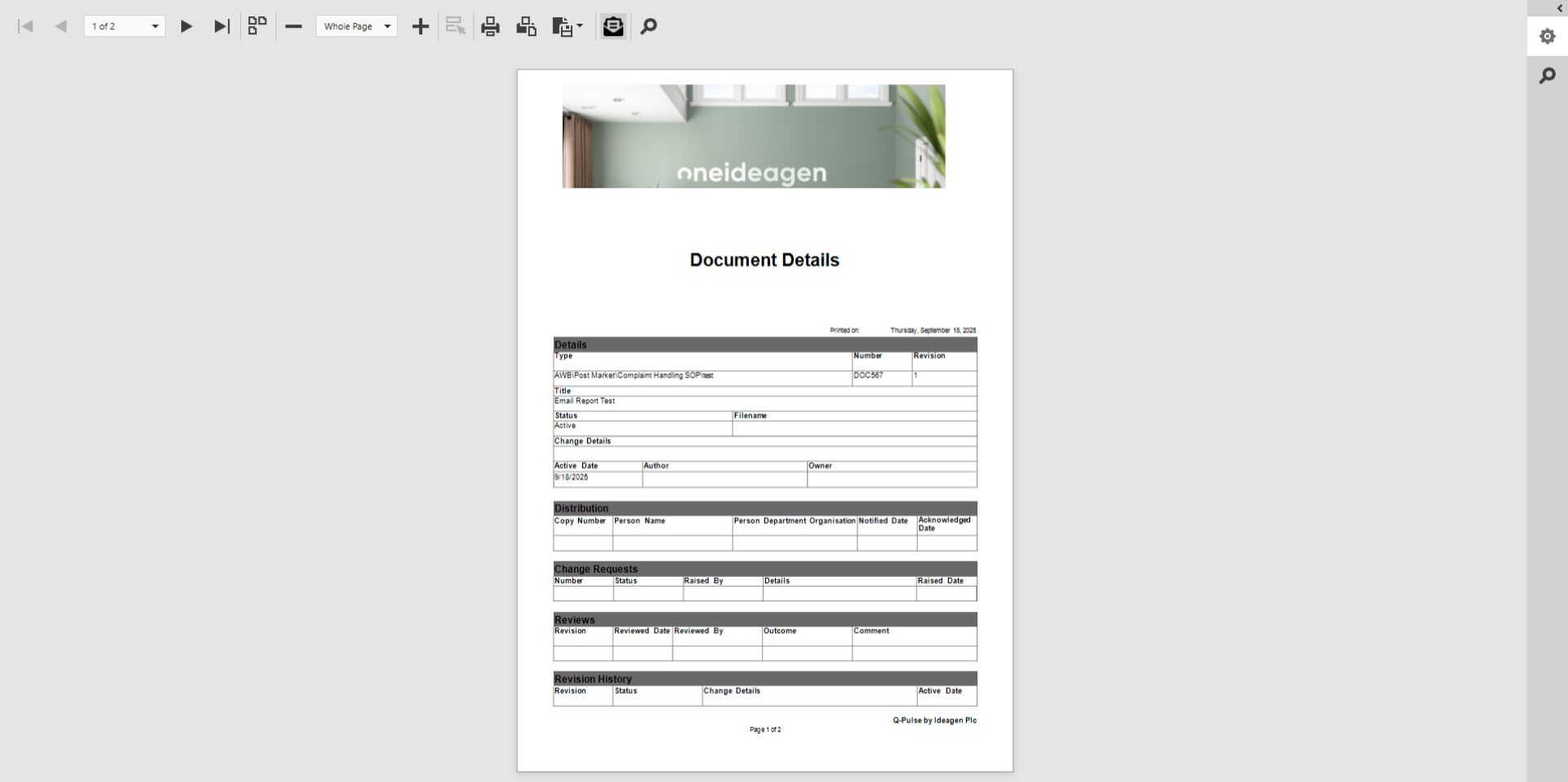Click the export/save report icon
Image resolution: width=1568 pixels, height=782 pixels.
click(562, 26)
